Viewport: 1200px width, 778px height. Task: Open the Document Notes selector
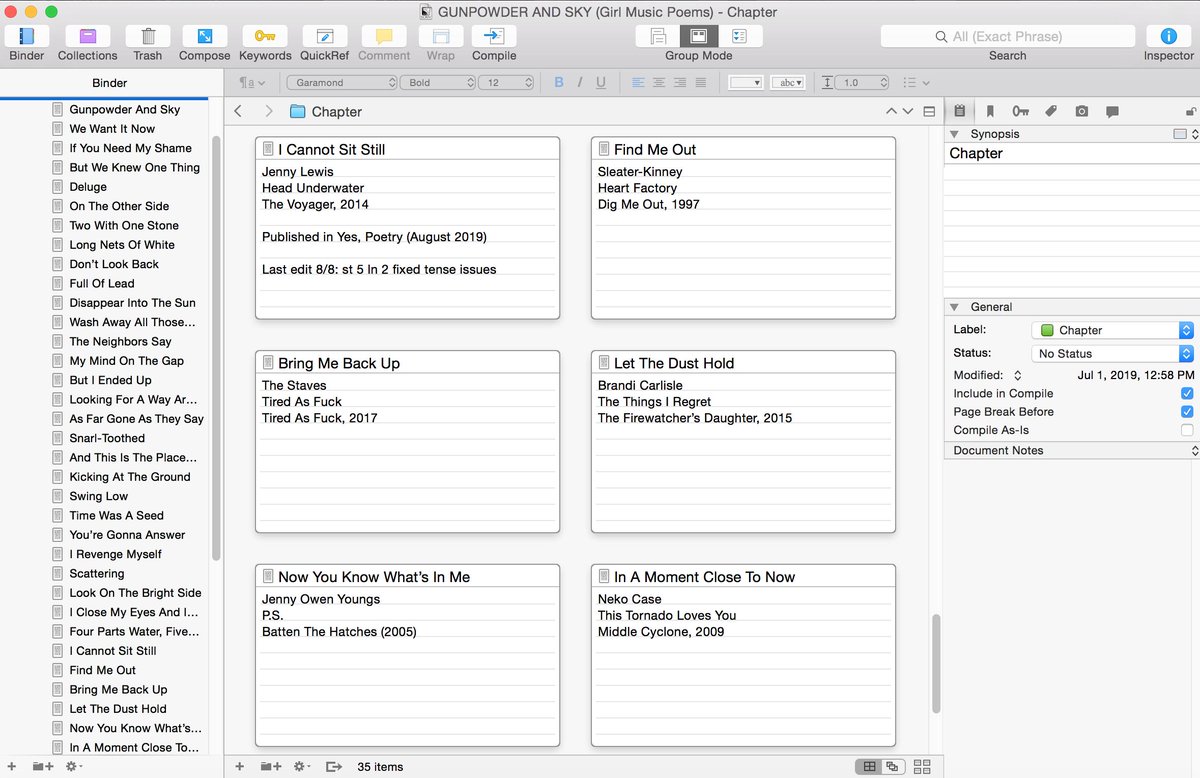[1071, 451]
